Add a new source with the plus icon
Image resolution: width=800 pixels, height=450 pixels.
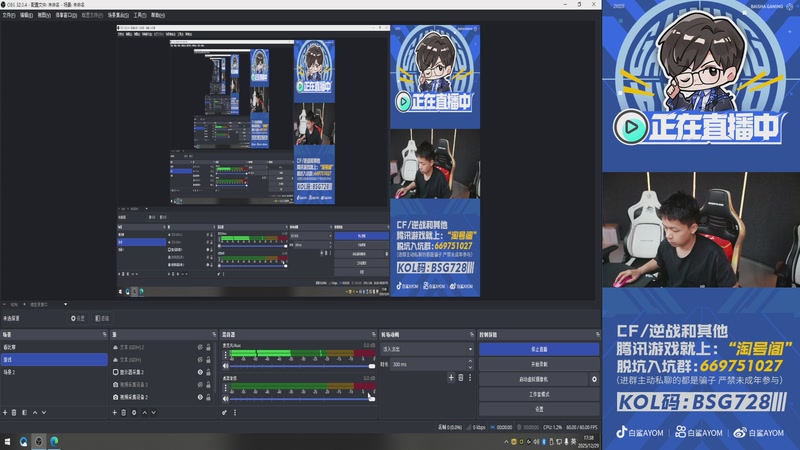114,412
